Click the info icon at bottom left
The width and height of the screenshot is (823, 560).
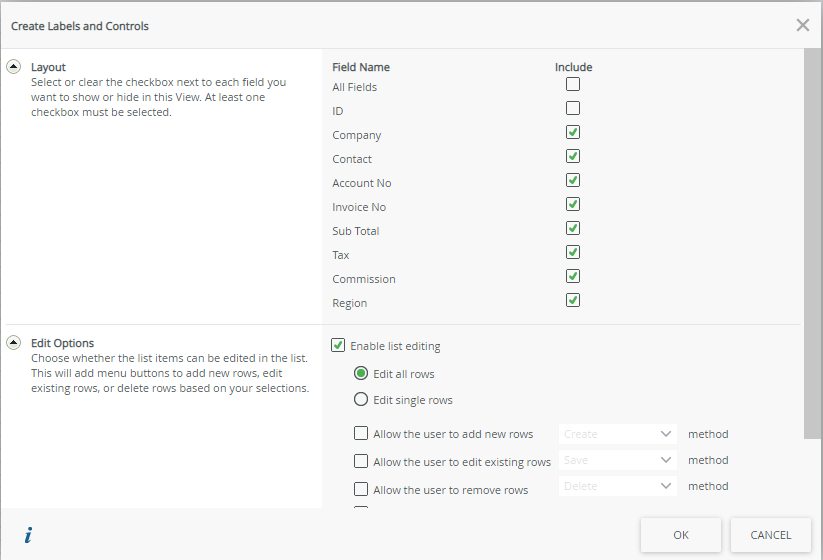(28, 536)
